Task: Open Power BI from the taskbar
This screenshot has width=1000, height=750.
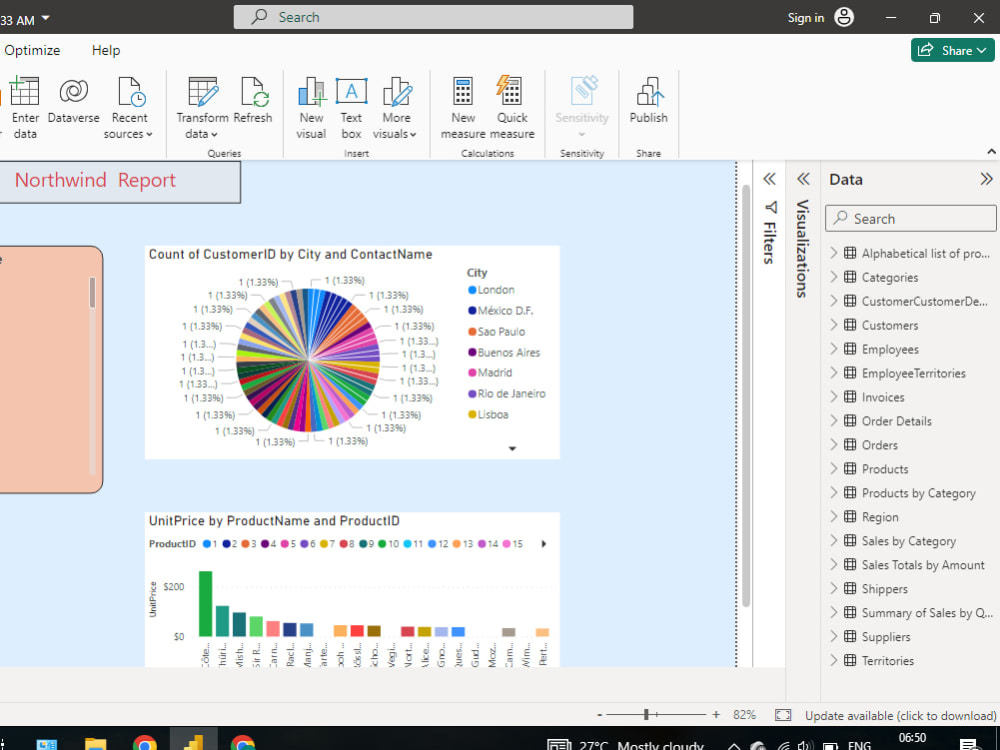Action: tap(194, 742)
